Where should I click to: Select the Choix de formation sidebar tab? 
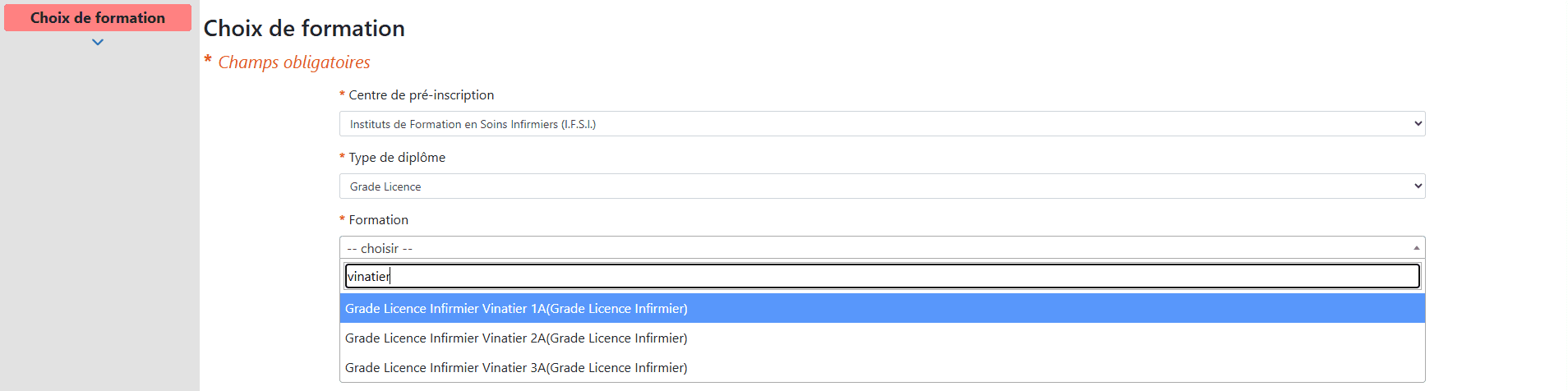click(98, 18)
